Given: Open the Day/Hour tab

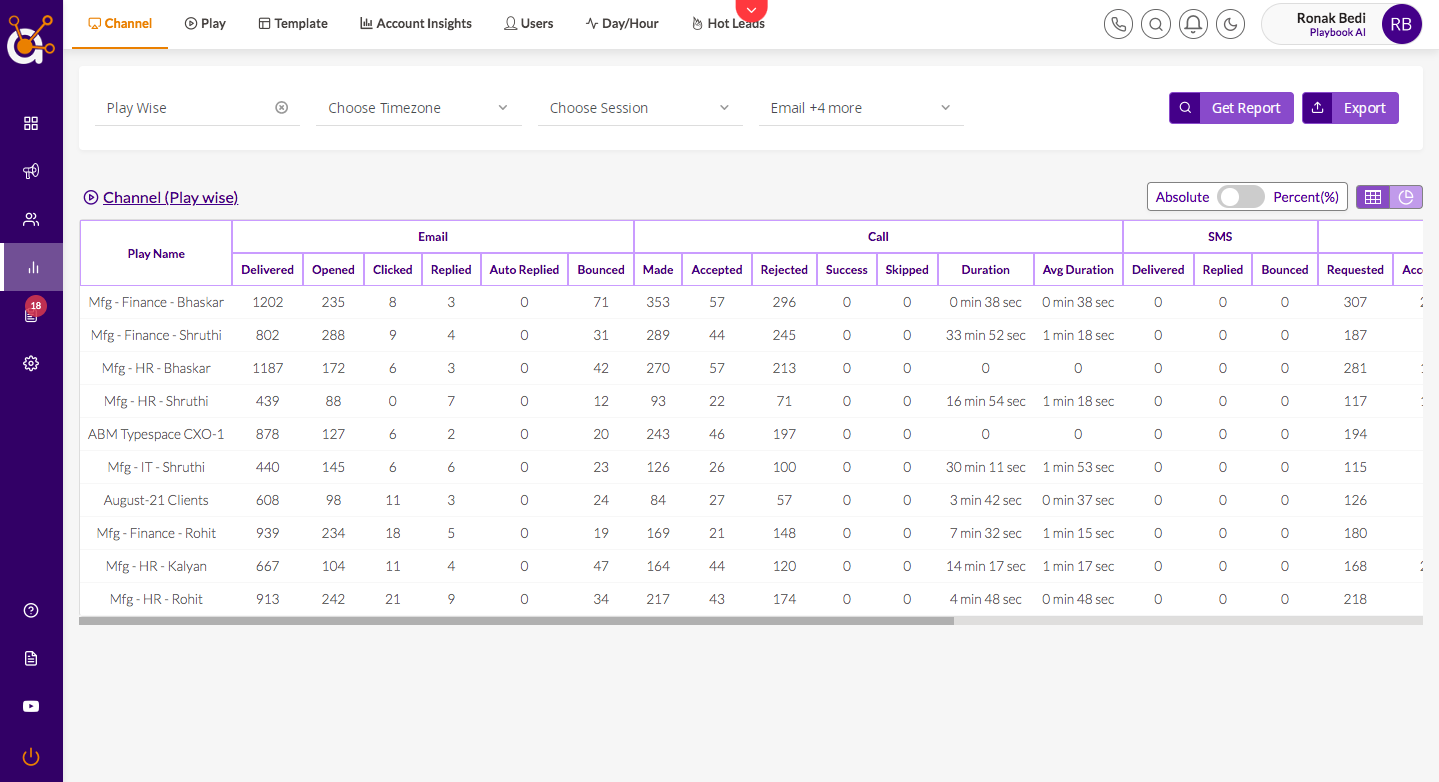Looking at the screenshot, I should [x=622, y=23].
